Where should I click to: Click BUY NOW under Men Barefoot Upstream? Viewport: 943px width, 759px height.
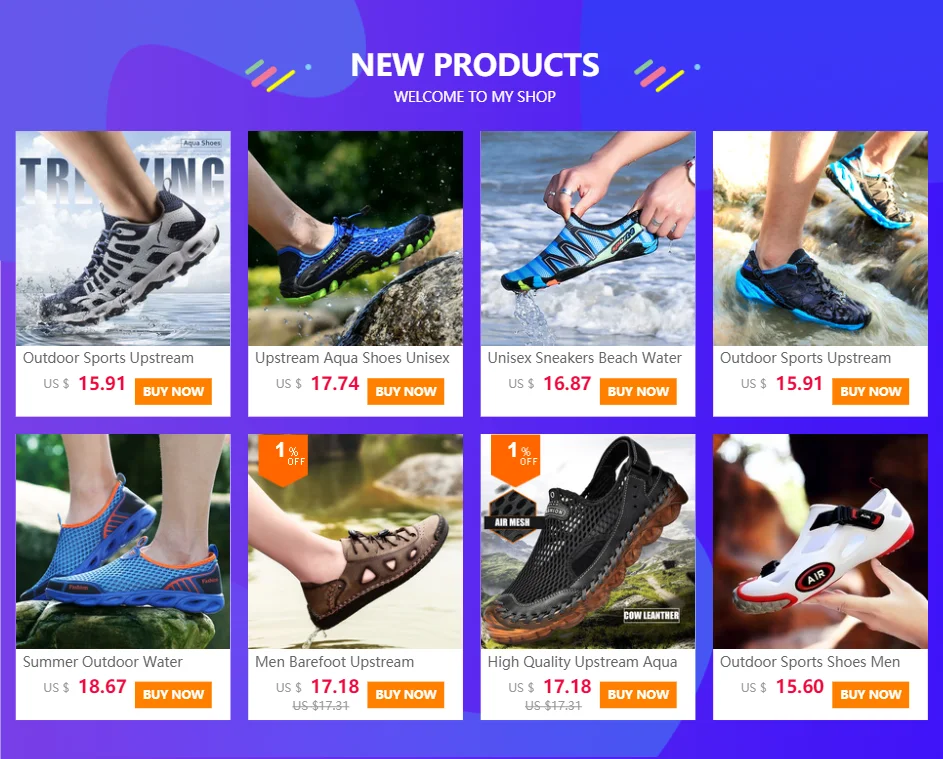coord(405,695)
